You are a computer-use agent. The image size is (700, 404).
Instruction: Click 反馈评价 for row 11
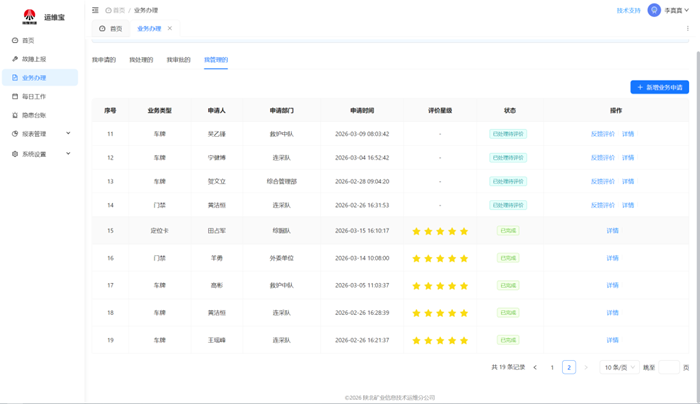pyautogui.click(x=602, y=134)
